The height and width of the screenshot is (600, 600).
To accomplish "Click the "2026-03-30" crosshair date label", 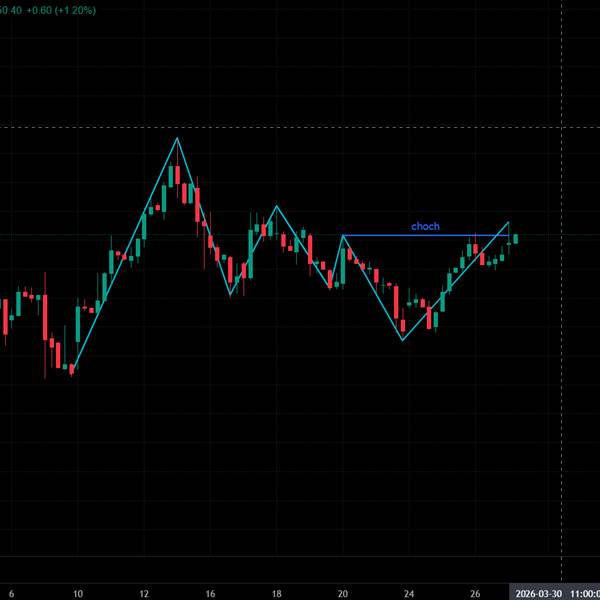I will pos(538,594).
